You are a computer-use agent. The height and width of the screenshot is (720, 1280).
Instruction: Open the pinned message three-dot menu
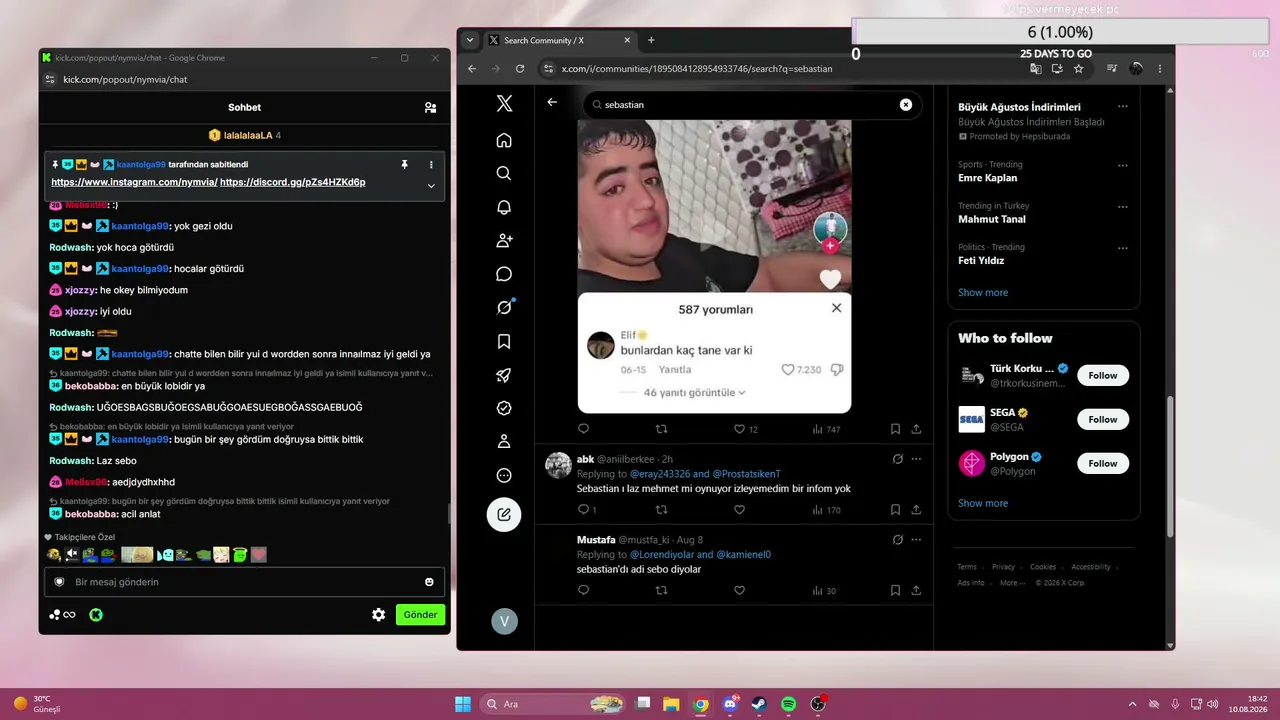pos(431,164)
